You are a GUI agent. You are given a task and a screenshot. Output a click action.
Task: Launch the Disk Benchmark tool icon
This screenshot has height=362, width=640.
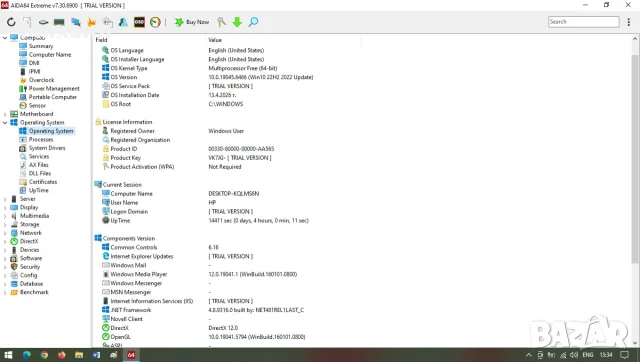(43, 22)
